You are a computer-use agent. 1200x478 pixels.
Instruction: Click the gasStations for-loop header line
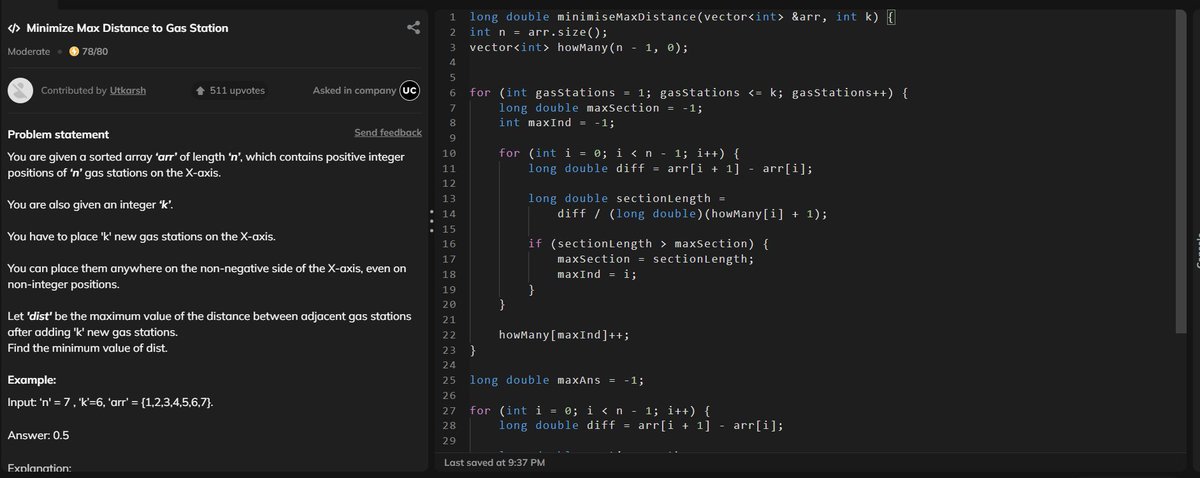(688, 93)
